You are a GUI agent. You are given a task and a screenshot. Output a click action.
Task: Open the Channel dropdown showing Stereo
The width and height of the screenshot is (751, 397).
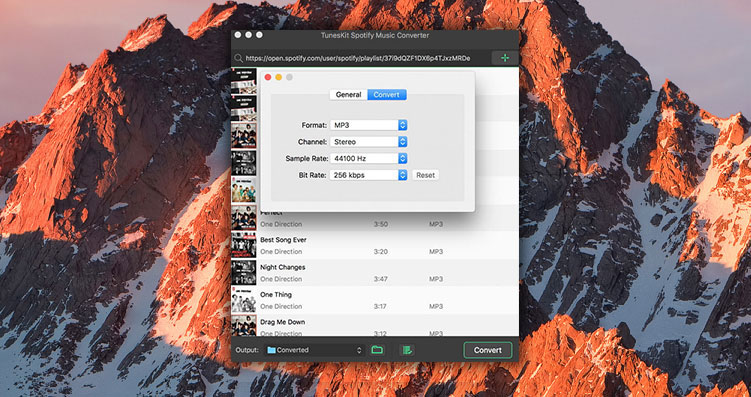pos(369,142)
